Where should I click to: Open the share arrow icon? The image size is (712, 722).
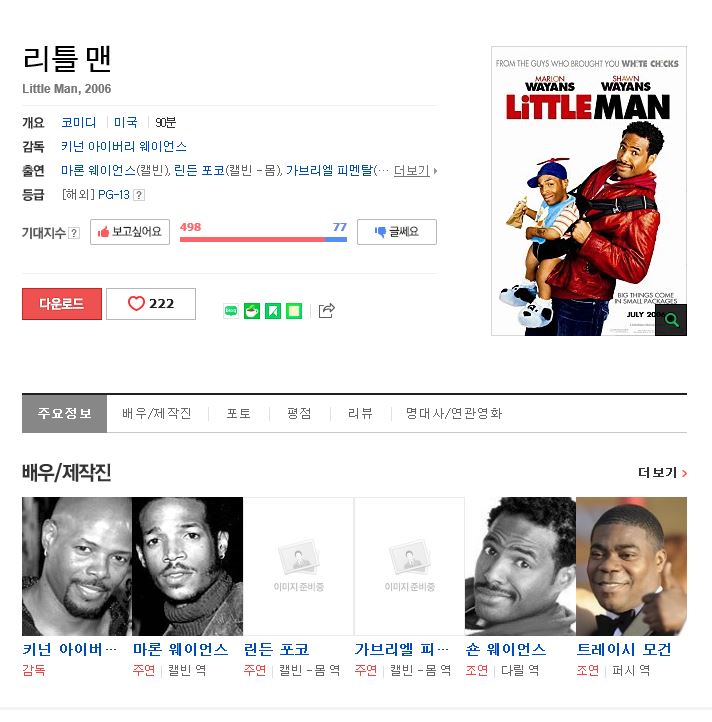click(x=327, y=311)
